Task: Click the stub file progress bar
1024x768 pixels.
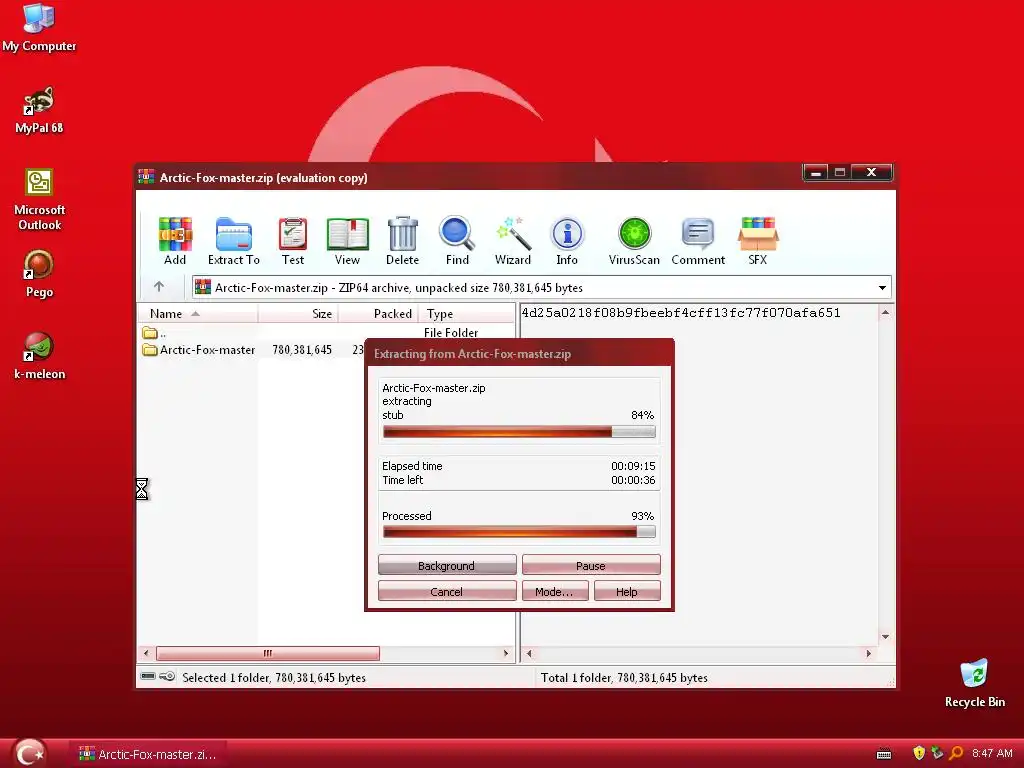Action: point(519,432)
